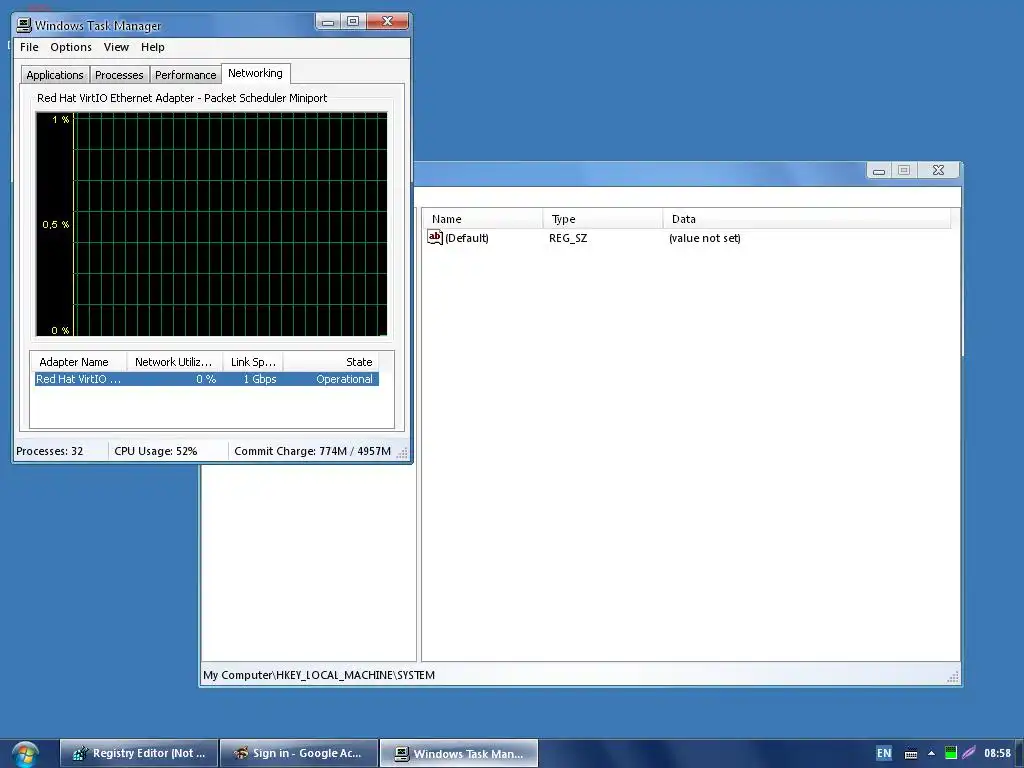This screenshot has width=1024, height=768.
Task: Click the network utilization graph
Action: [x=212, y=224]
